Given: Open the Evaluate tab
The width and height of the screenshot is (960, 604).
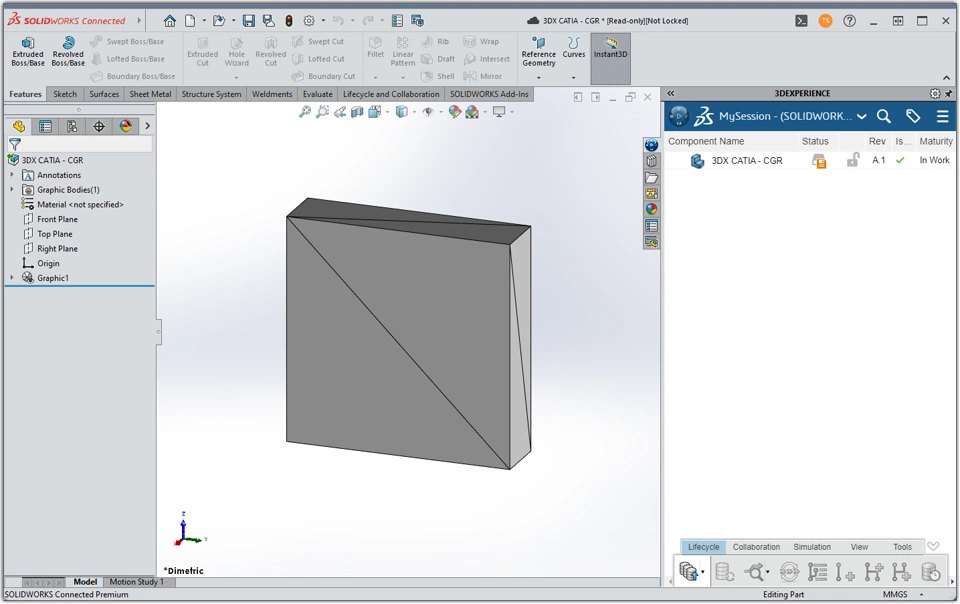Looking at the screenshot, I should pyautogui.click(x=318, y=94).
